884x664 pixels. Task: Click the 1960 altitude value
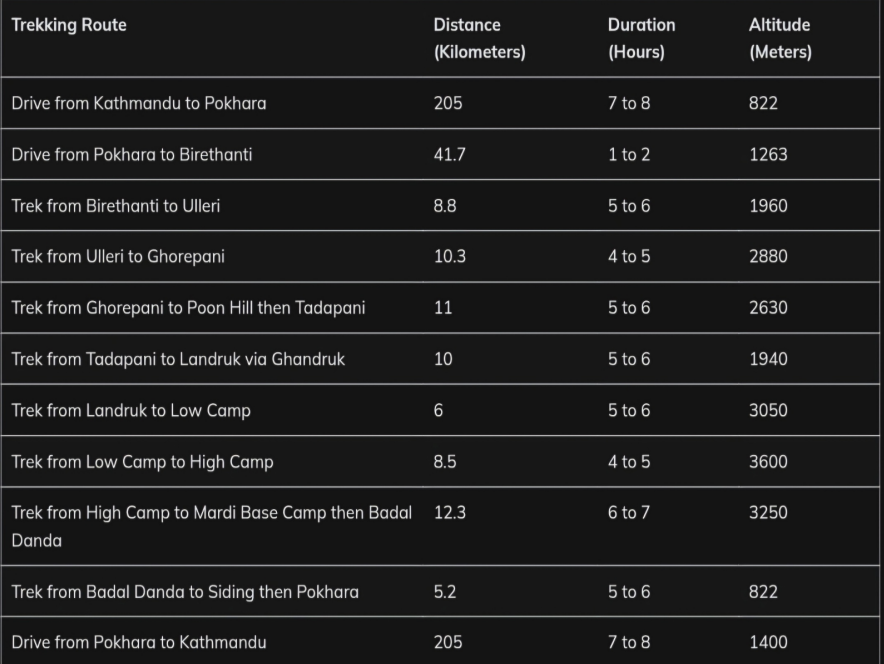tap(768, 206)
